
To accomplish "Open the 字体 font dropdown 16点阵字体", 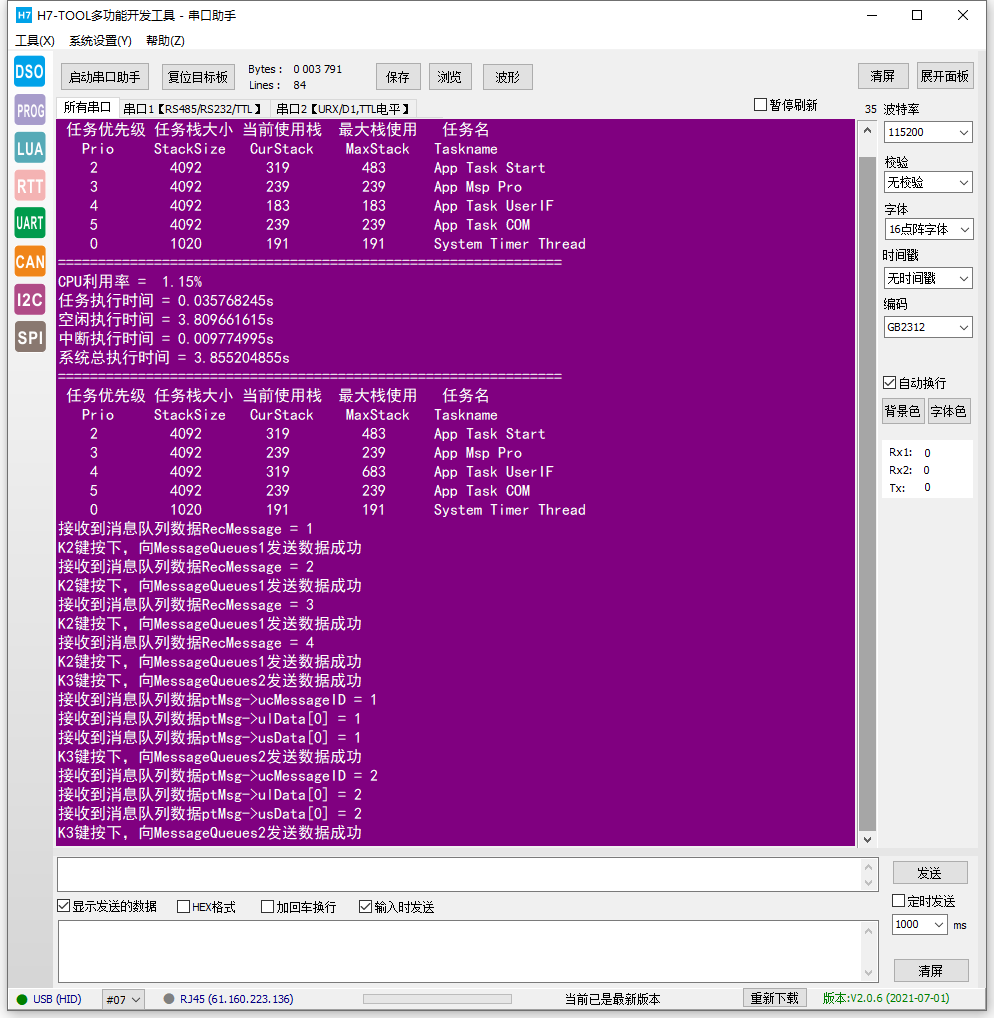I will (928, 229).
